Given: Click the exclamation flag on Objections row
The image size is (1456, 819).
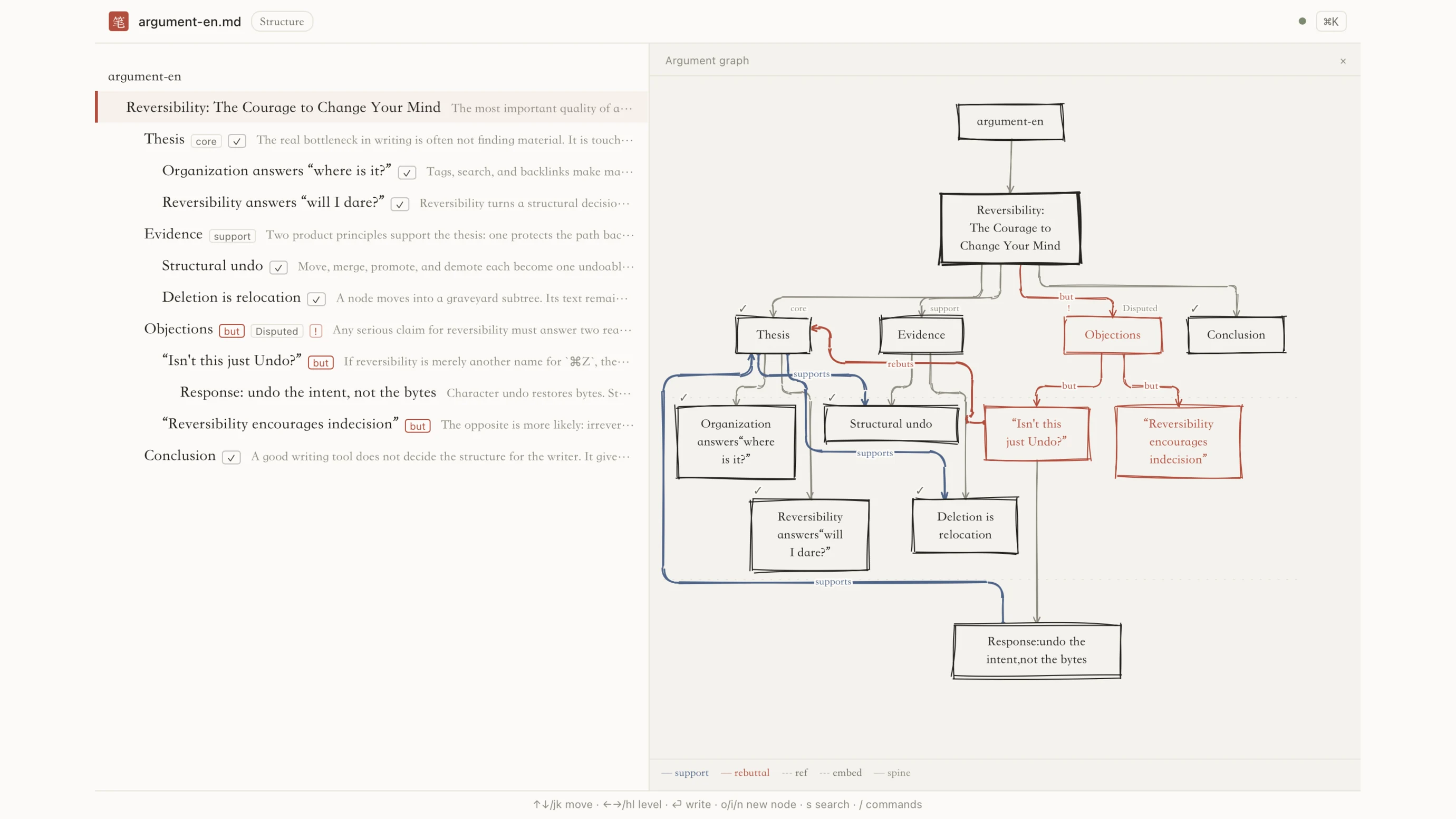Looking at the screenshot, I should pyautogui.click(x=315, y=331).
